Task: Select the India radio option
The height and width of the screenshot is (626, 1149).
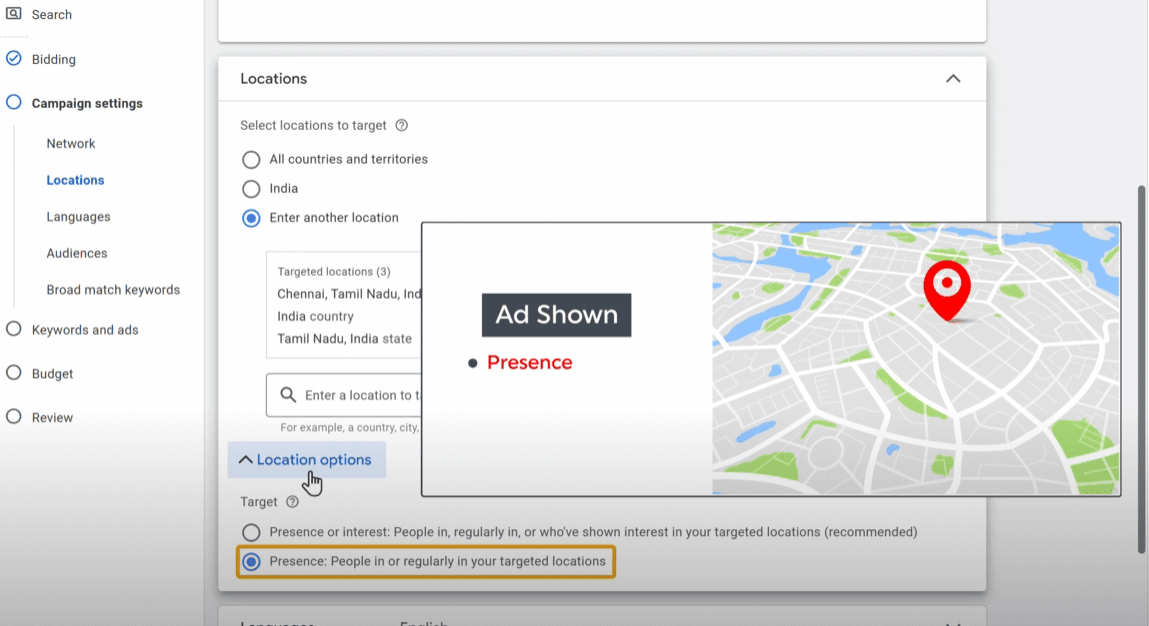Action: [x=251, y=189]
